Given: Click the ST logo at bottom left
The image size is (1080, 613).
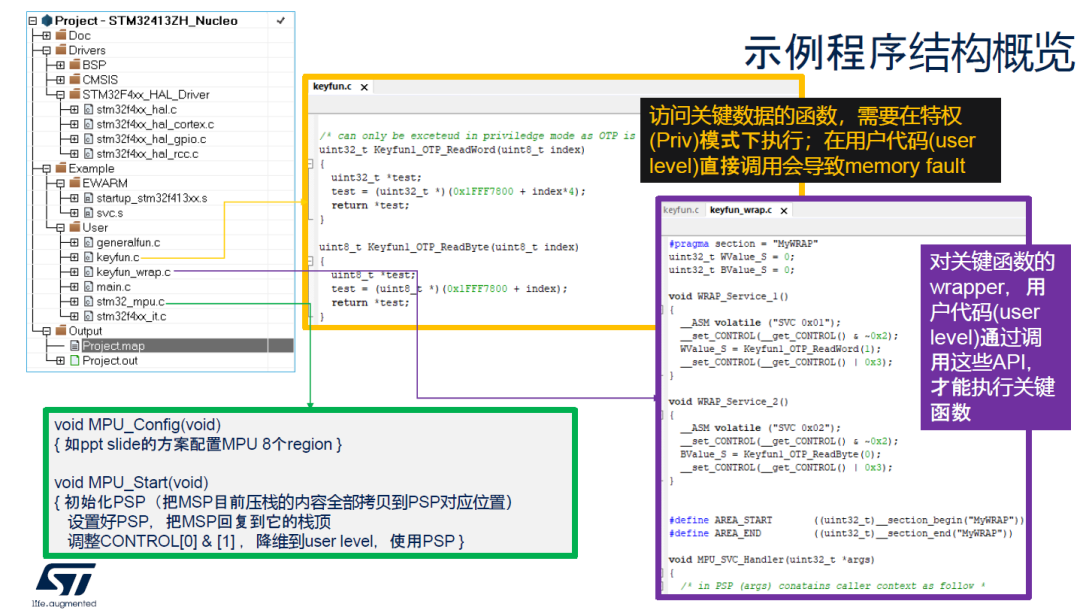Looking at the screenshot, I should (x=67, y=582).
